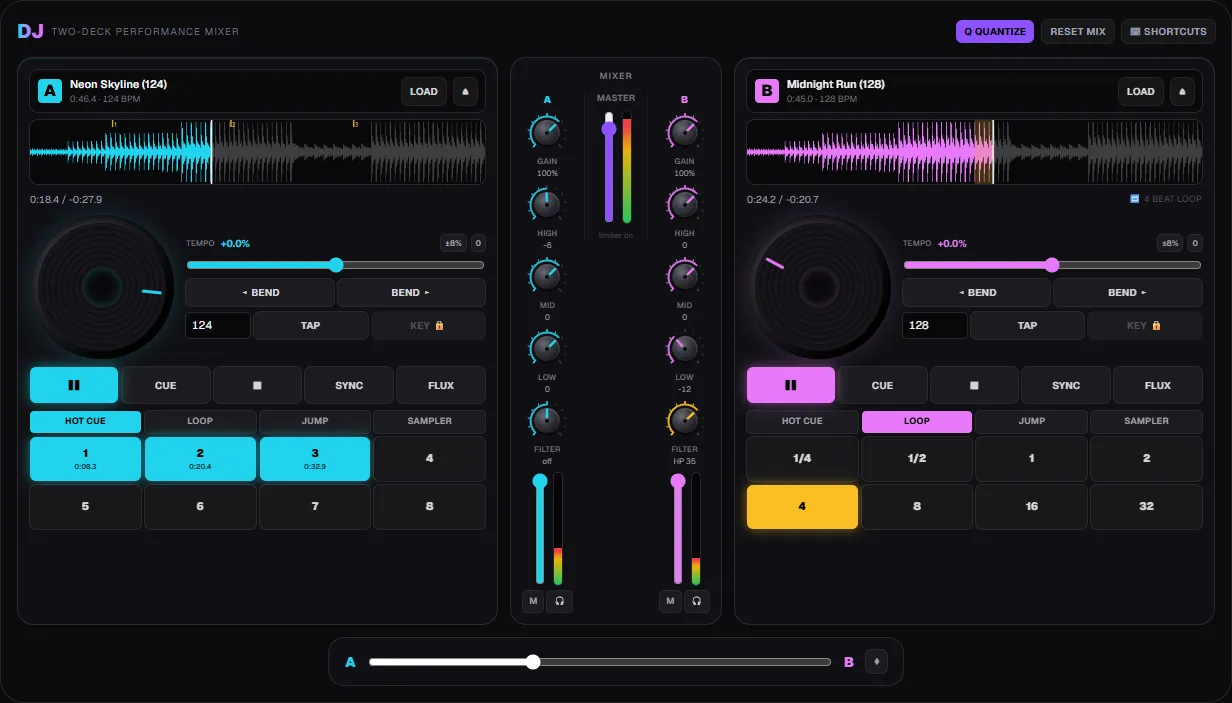Toggle headphone cue for channel B
The height and width of the screenshot is (703, 1232).
697,601
